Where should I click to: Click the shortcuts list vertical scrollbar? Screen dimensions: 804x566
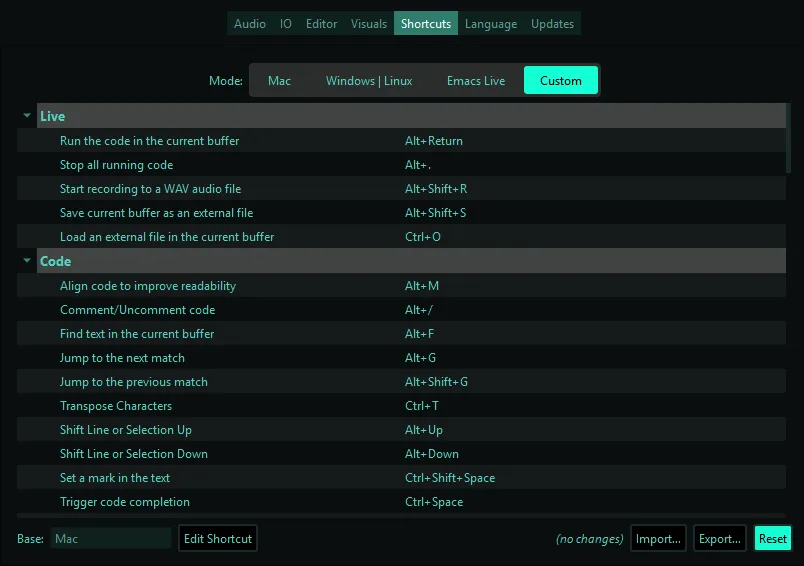(789, 138)
